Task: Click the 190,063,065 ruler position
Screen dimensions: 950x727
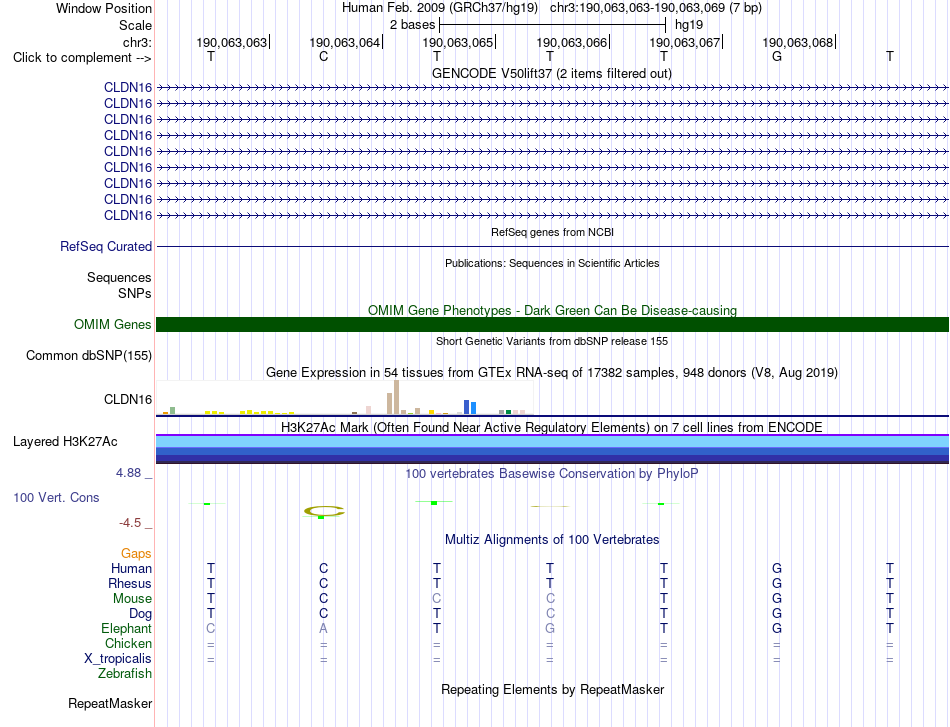Action: [x=457, y=42]
